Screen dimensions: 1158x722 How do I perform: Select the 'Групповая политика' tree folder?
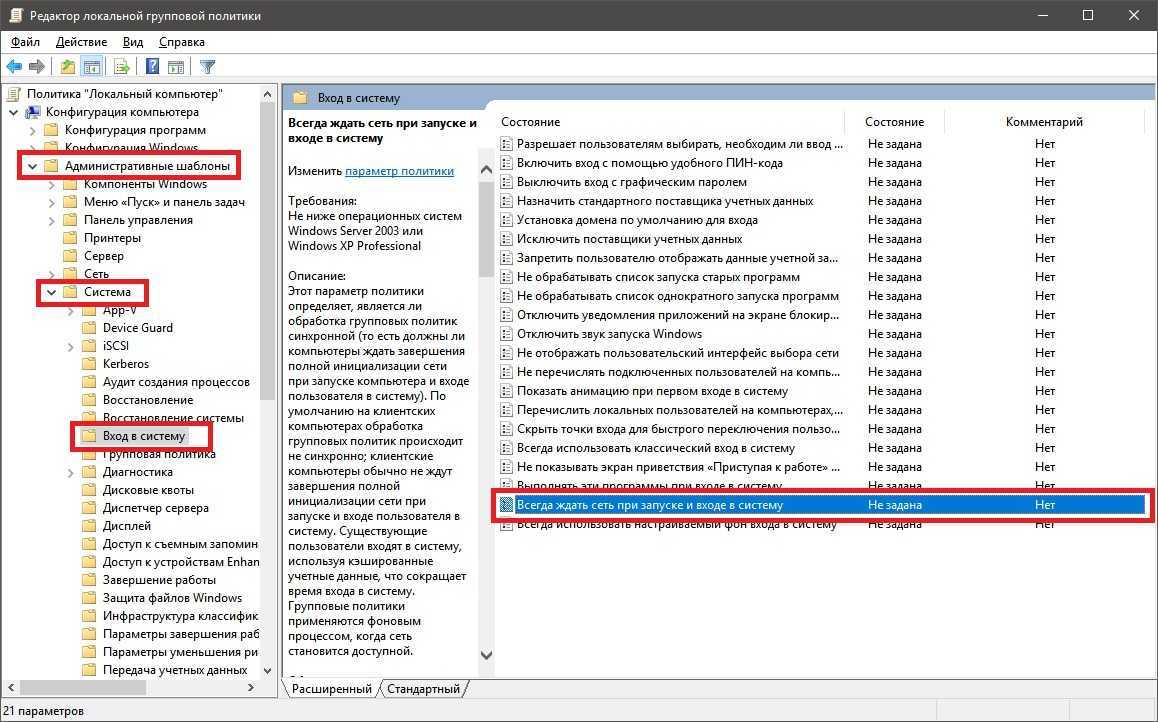click(158, 454)
